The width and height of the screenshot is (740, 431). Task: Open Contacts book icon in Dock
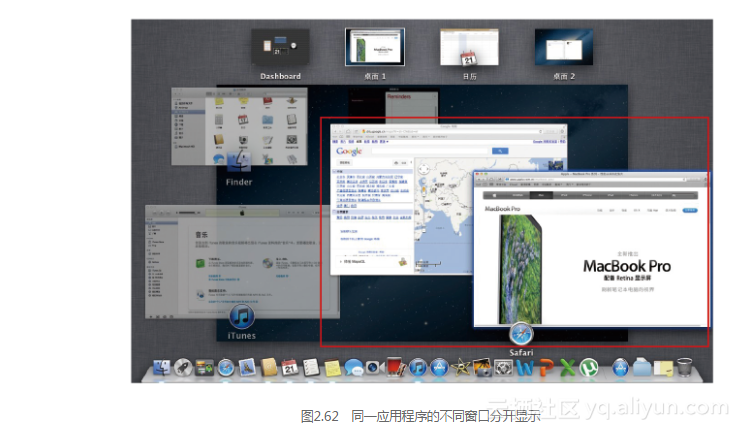coord(269,367)
